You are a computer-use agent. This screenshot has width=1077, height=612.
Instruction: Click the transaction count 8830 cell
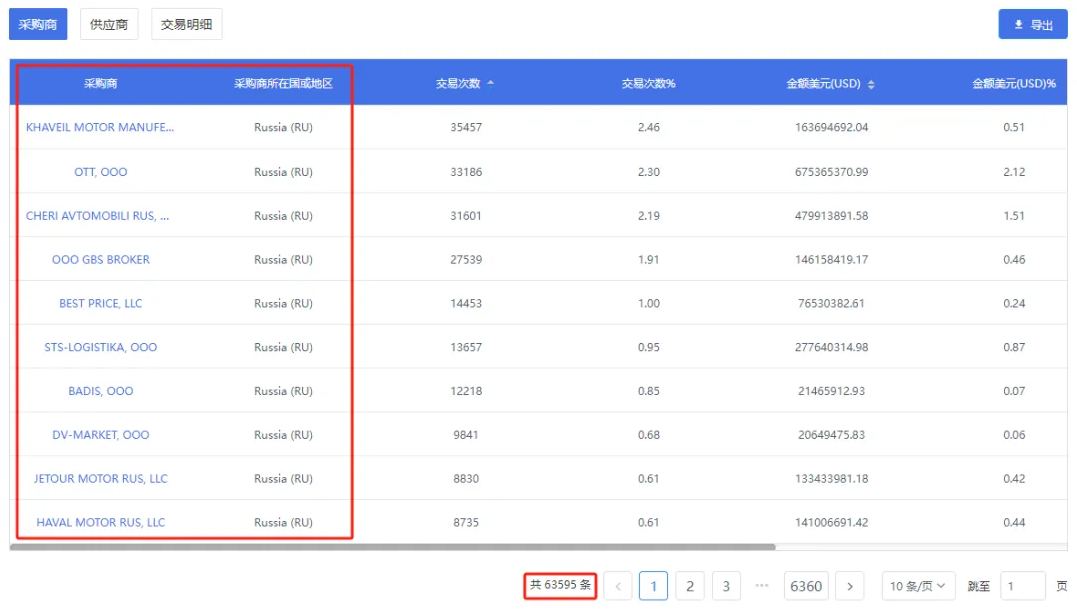(466, 479)
